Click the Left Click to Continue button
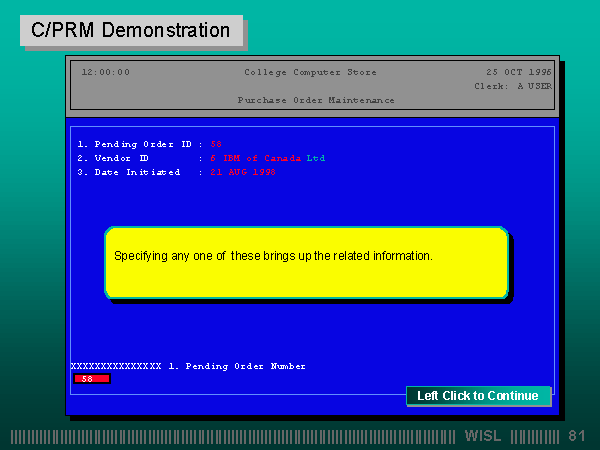Viewport: 600px width, 450px height. point(478,396)
